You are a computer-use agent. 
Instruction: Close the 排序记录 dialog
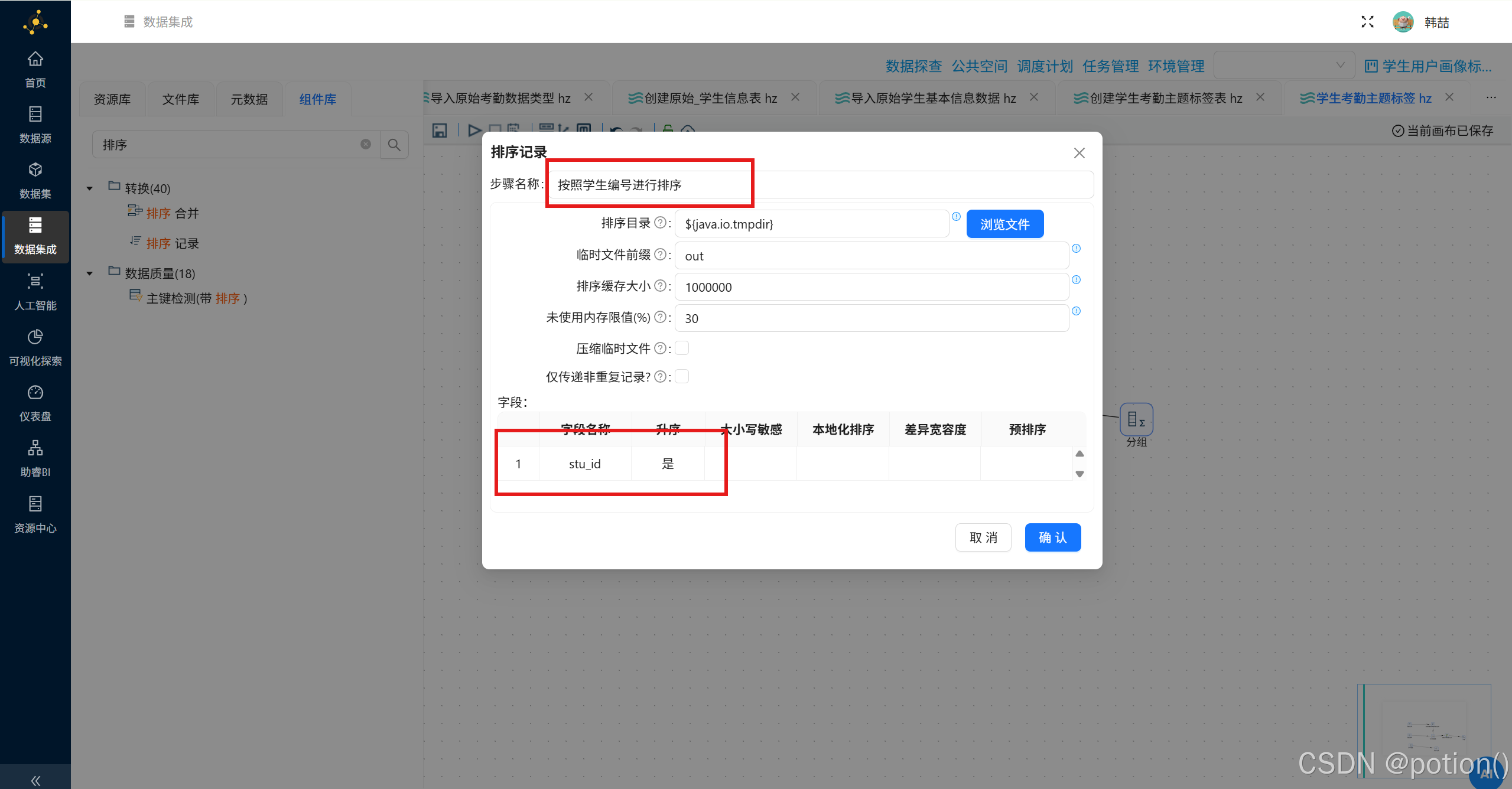[x=1079, y=153]
